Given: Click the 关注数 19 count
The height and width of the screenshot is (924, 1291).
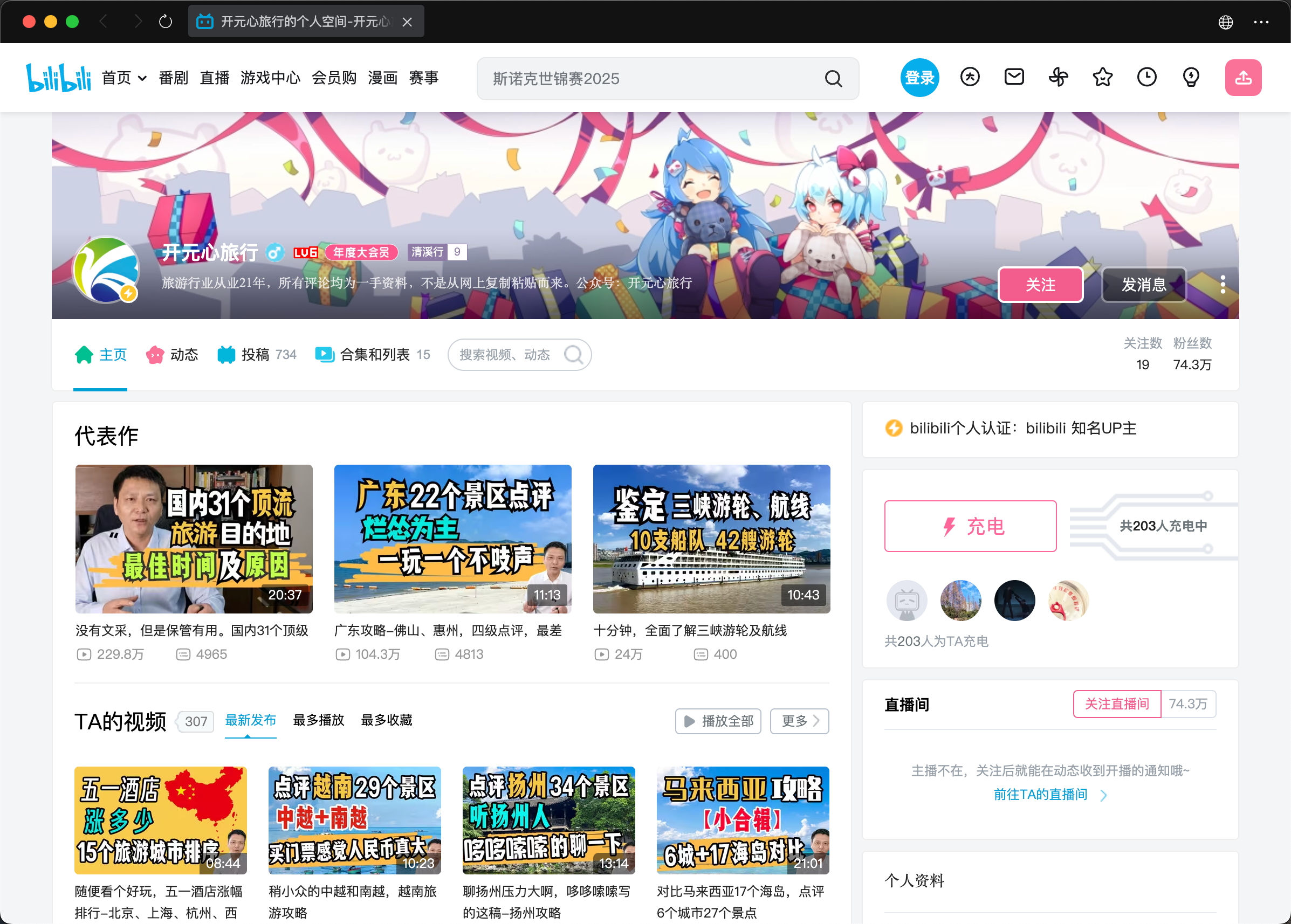Looking at the screenshot, I should pos(1142,354).
